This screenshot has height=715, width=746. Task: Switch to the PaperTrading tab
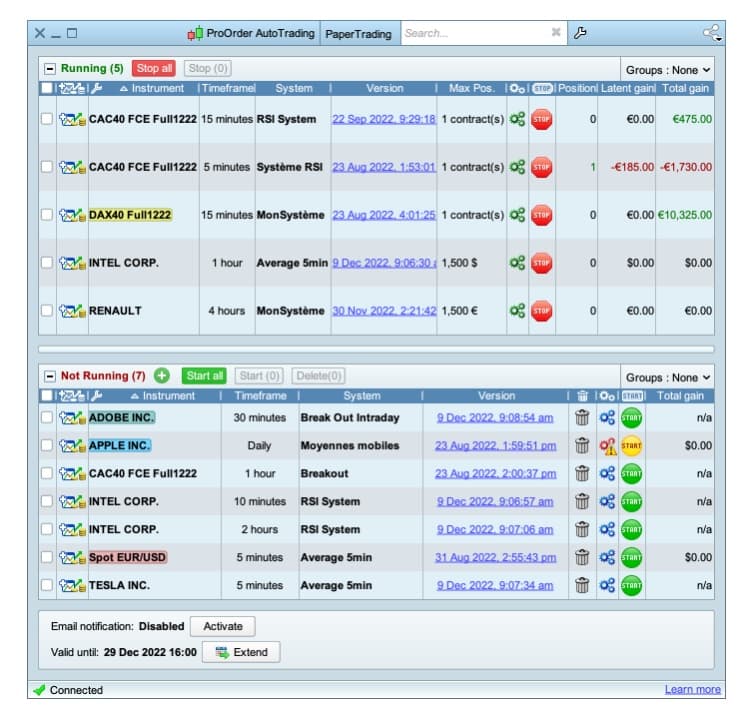[360, 33]
